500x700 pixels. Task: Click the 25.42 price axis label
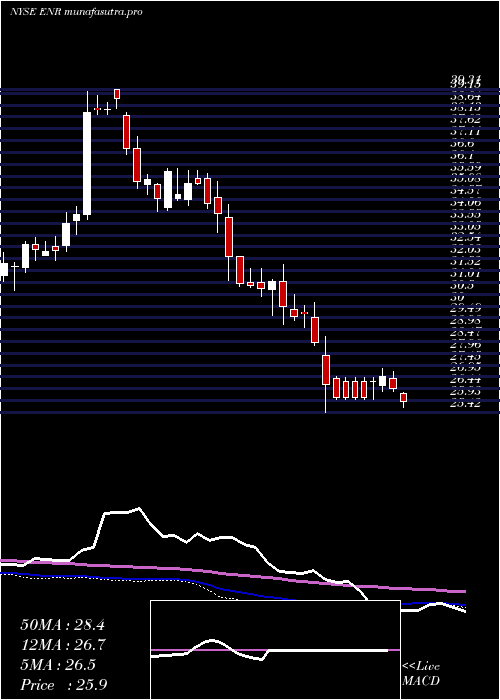(465, 404)
